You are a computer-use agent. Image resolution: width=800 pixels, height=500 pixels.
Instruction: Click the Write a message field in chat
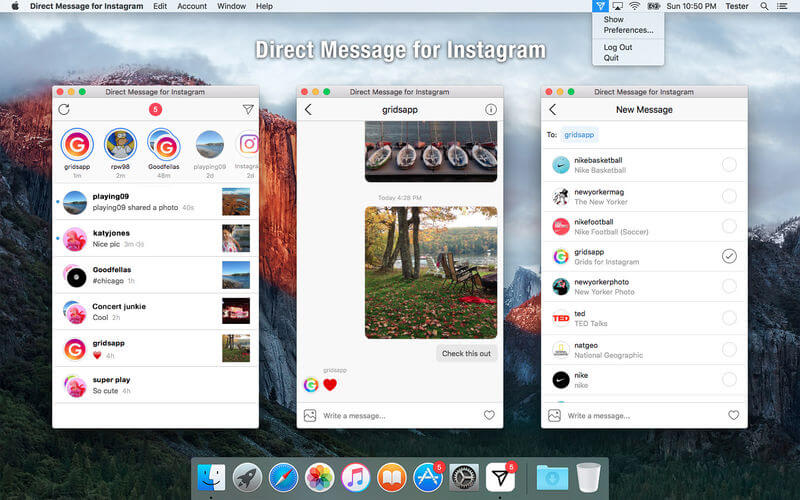pyautogui.click(x=399, y=416)
